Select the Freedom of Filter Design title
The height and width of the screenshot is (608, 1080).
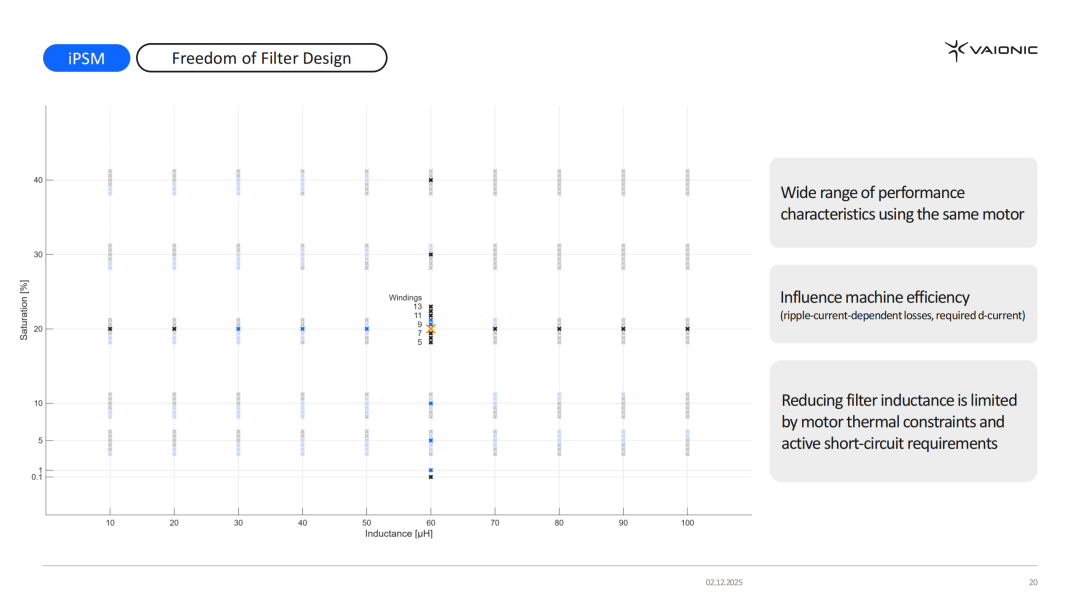[x=261, y=58]
